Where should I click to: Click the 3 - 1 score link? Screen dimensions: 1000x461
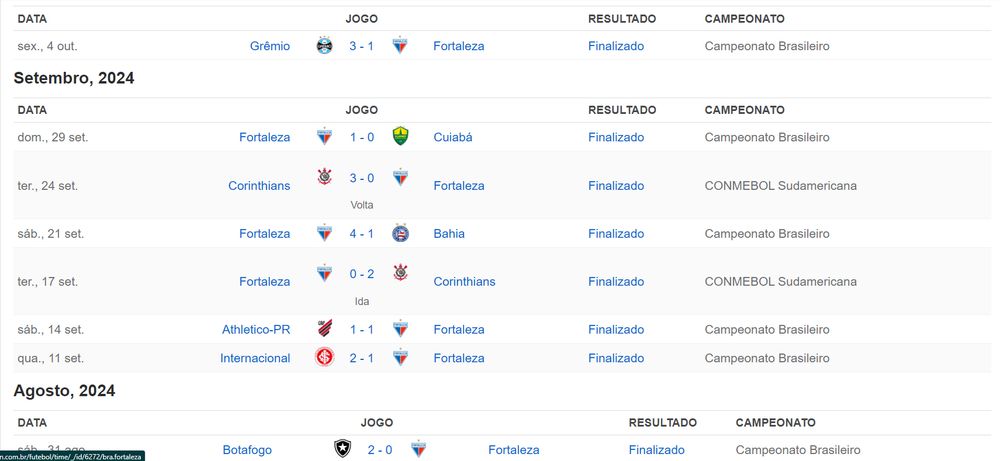coord(361,46)
